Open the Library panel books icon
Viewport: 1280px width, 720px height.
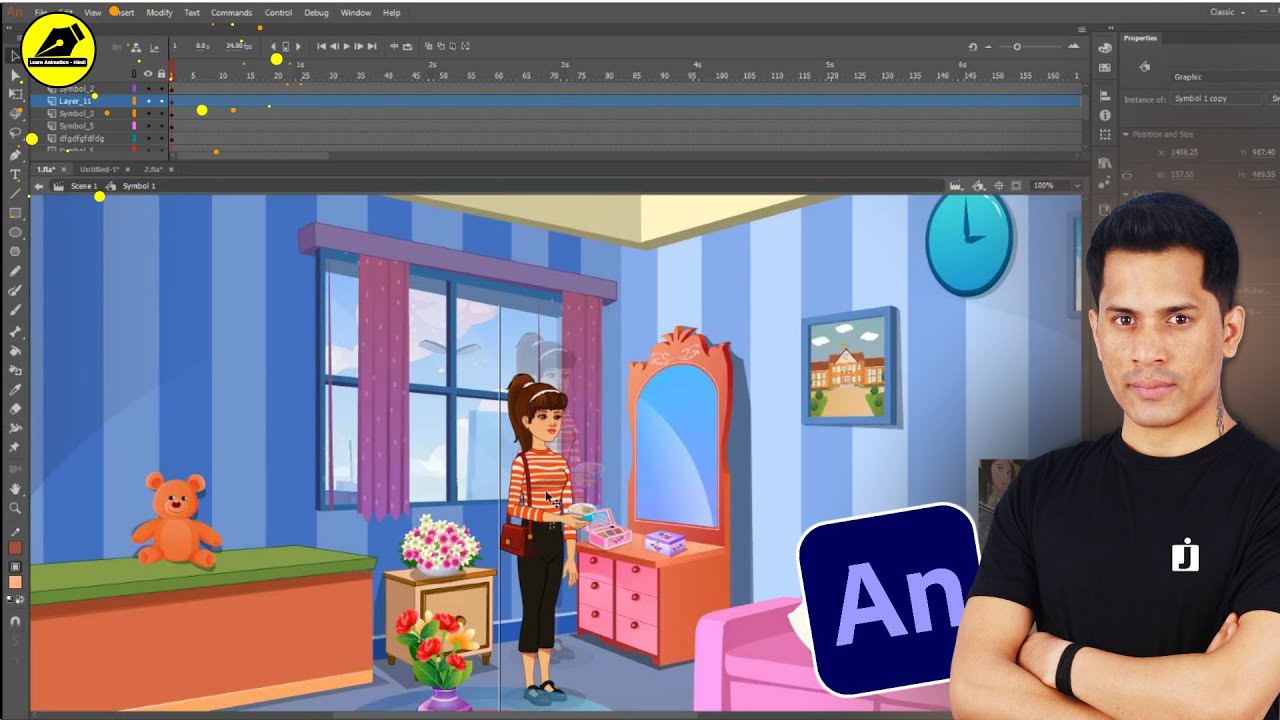click(x=1105, y=162)
